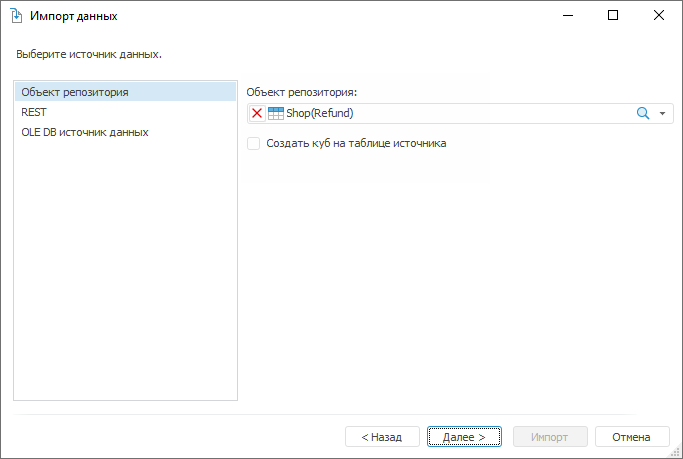Image resolution: width=683 pixels, height=459 pixels.
Task: Select "Объект репозитория" in the source list
Action: (x=75, y=92)
